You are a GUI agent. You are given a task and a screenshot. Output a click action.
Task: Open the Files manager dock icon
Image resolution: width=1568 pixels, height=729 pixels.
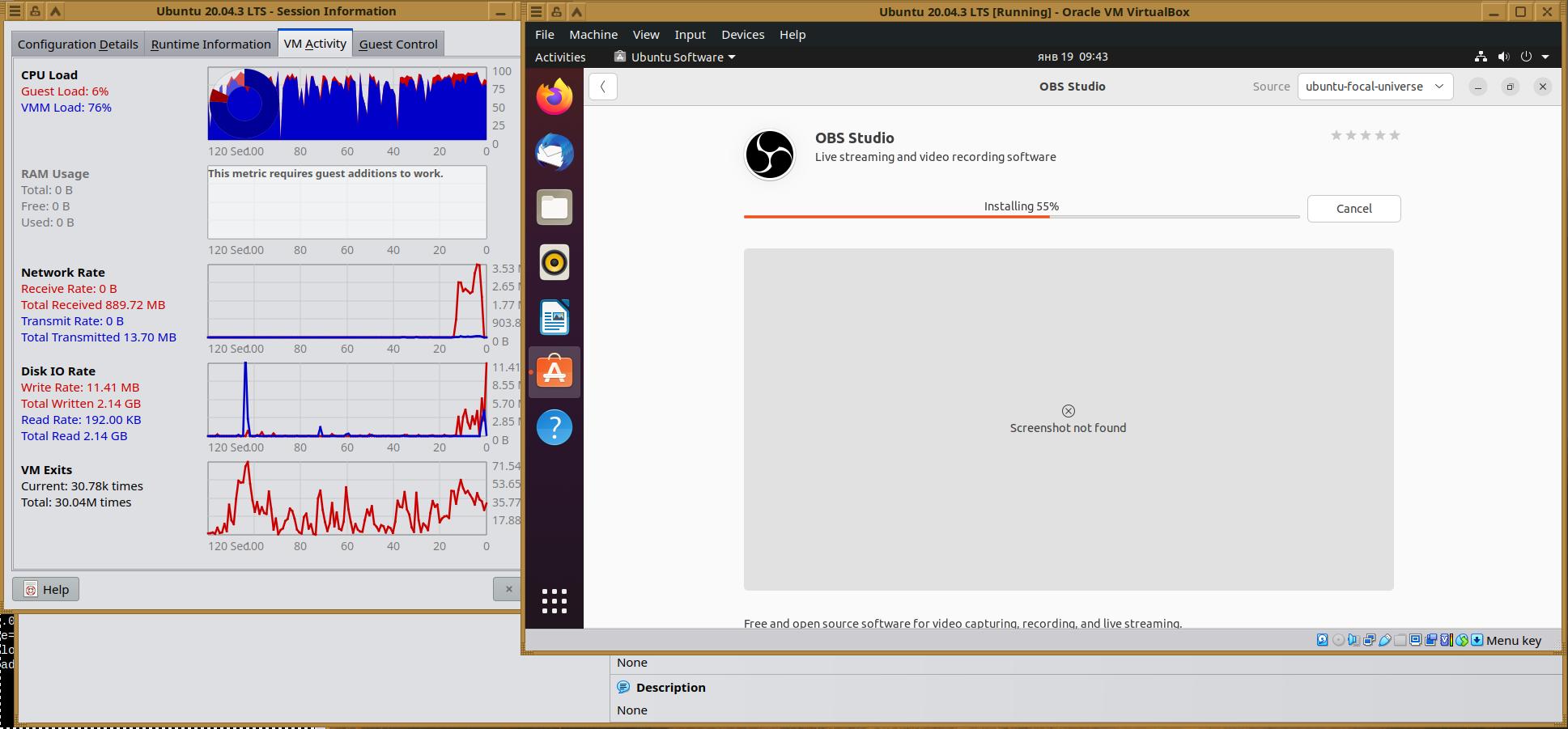click(555, 207)
